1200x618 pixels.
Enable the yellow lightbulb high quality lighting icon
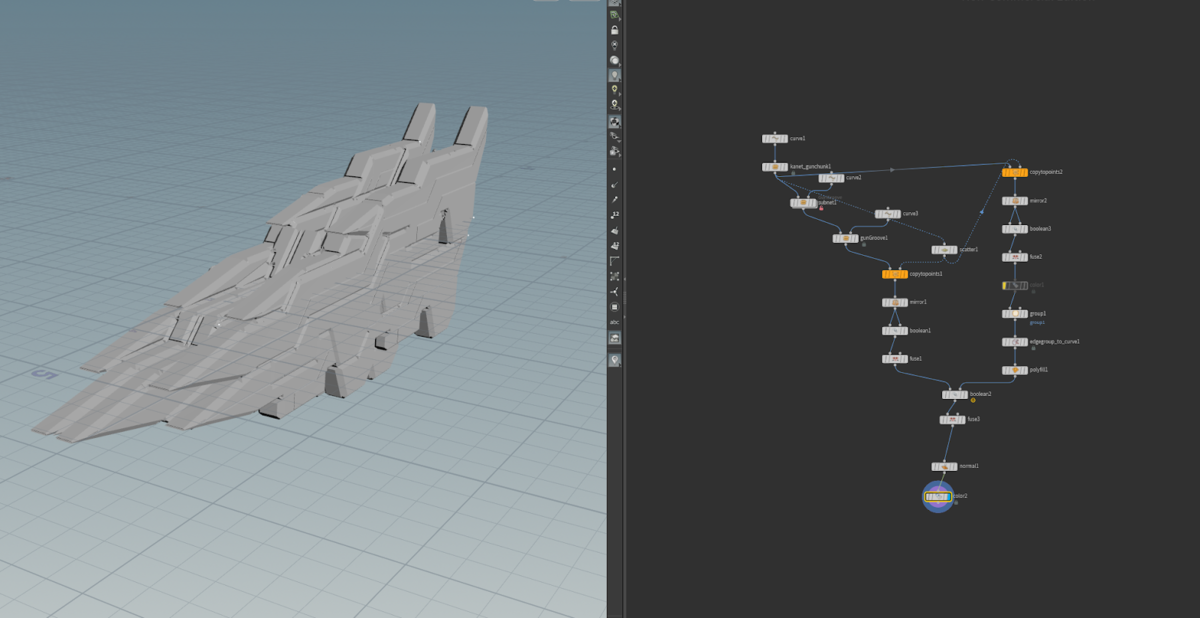tap(614, 89)
